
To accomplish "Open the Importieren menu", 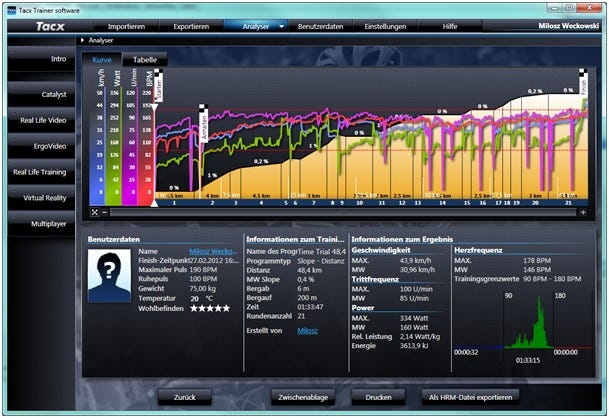I will [x=126, y=26].
